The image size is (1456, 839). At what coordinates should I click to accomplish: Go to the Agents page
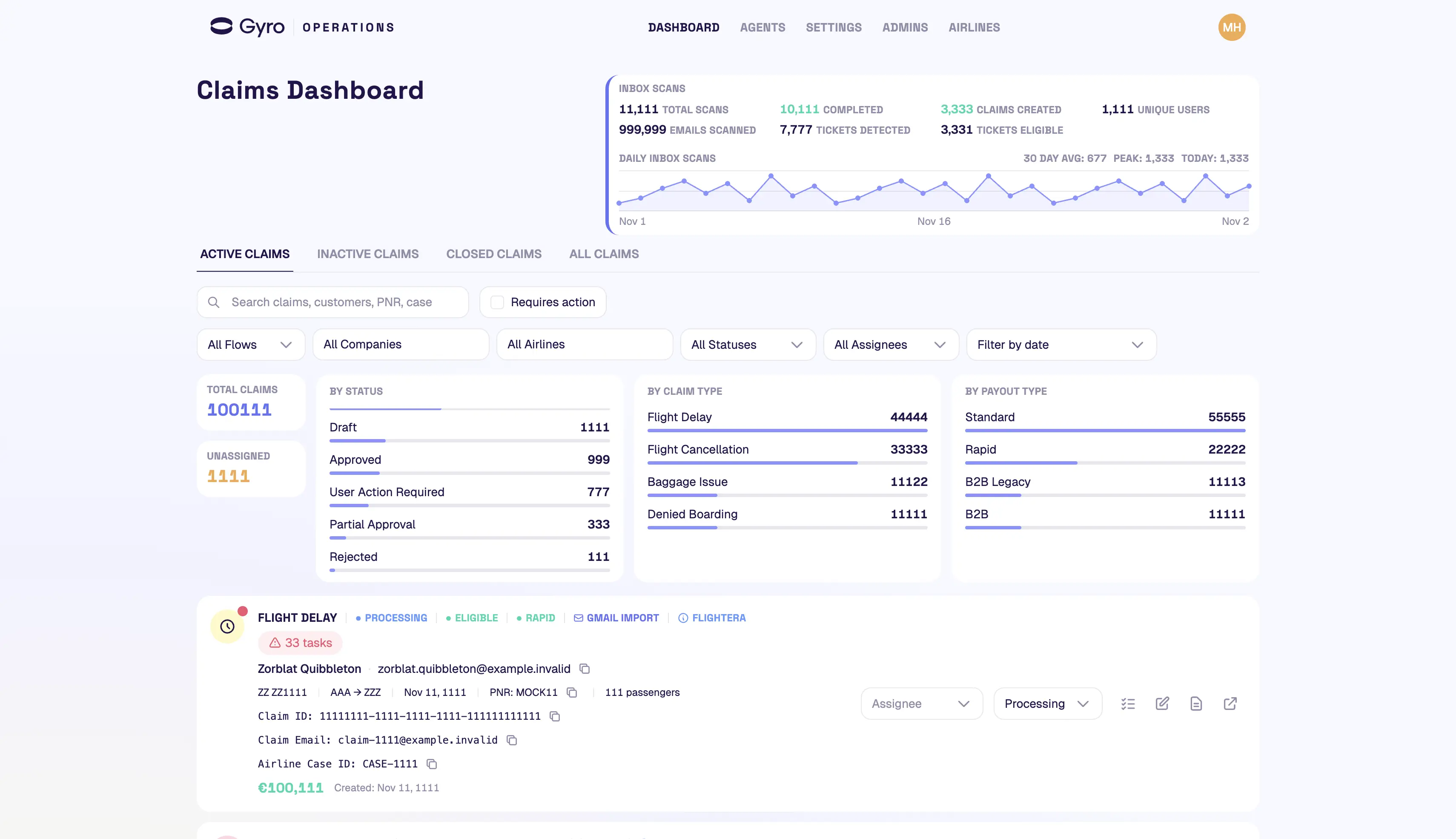click(762, 28)
